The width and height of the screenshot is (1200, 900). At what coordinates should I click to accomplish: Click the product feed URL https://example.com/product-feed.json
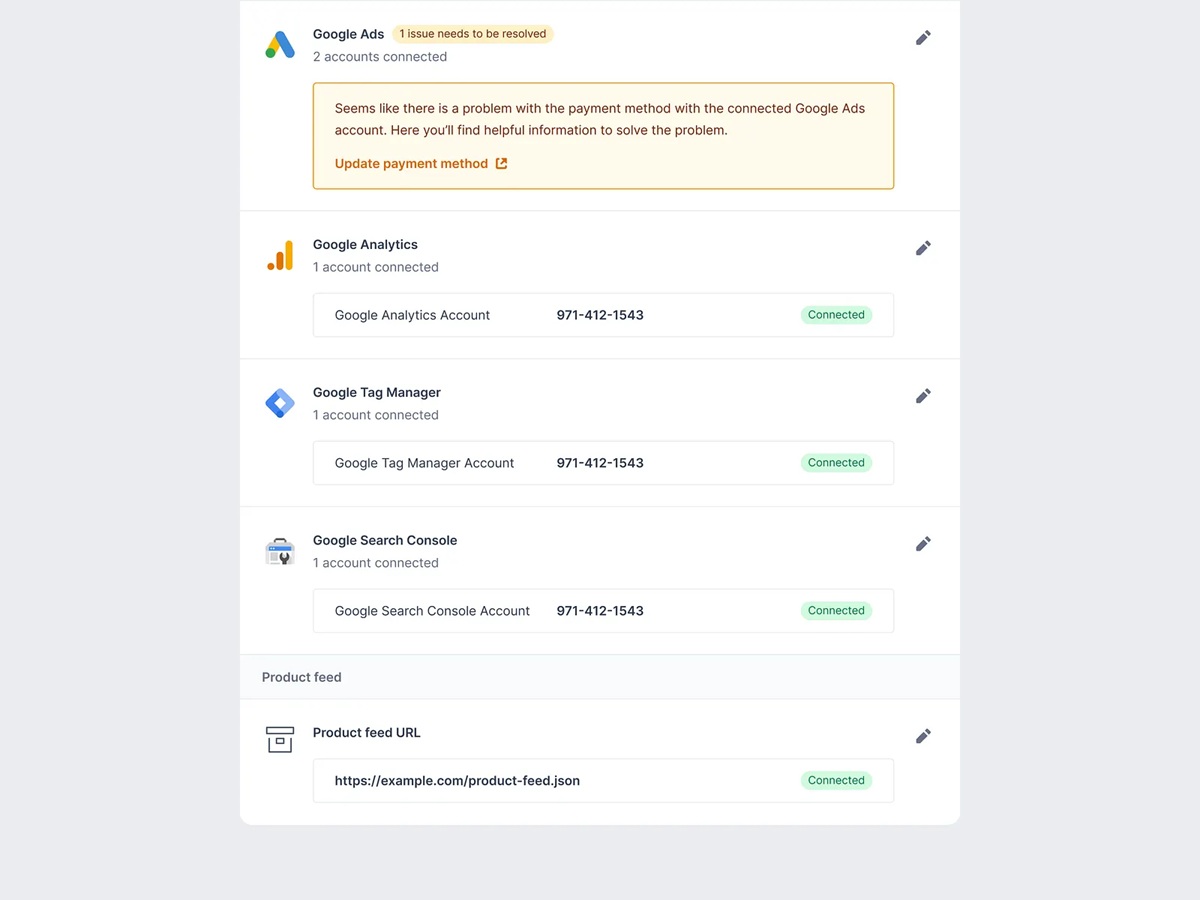457,780
